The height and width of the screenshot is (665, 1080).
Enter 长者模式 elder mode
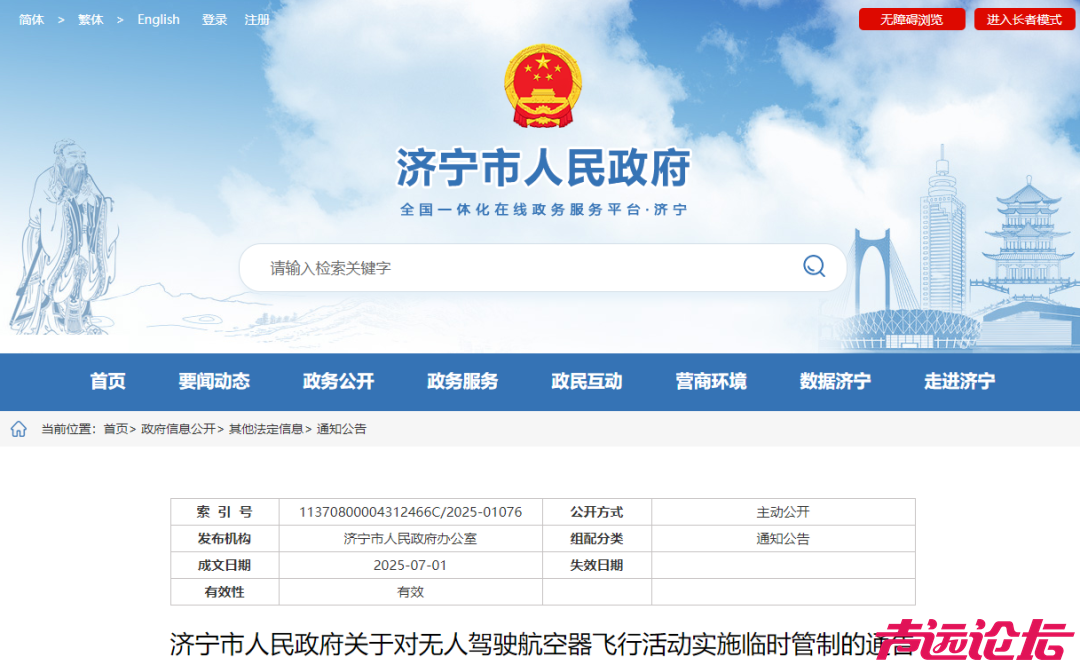[x=1022, y=18]
